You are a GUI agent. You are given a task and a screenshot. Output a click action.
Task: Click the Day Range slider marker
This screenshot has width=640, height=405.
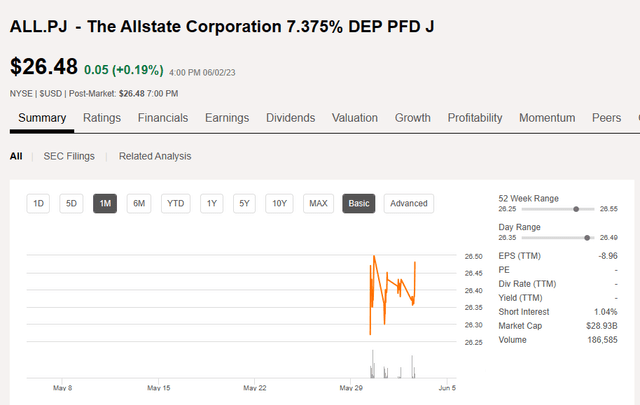(x=587, y=238)
